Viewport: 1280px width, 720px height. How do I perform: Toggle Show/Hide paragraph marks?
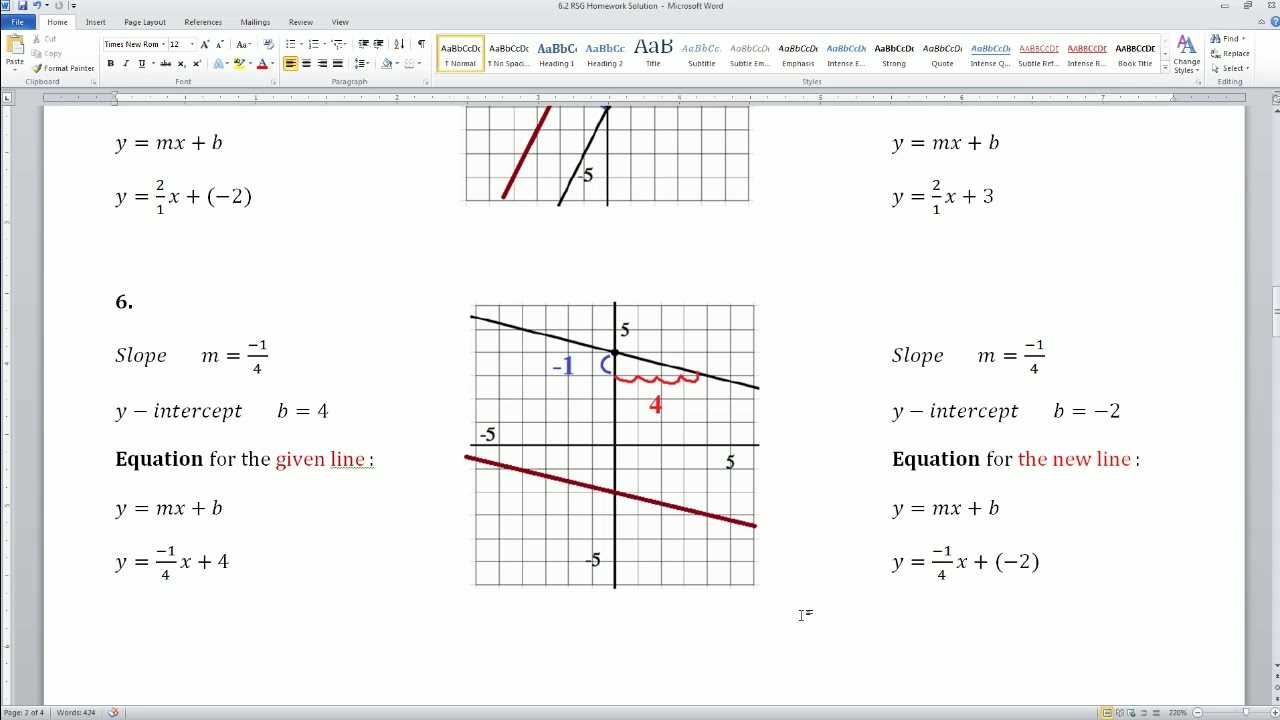(x=421, y=44)
